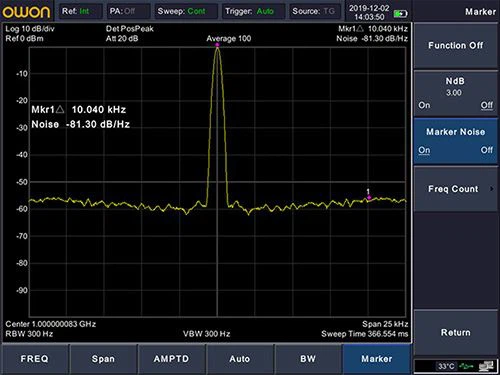Screen dimensions: 500x375
Task: Click the Marker menu title
Action: (480, 12)
